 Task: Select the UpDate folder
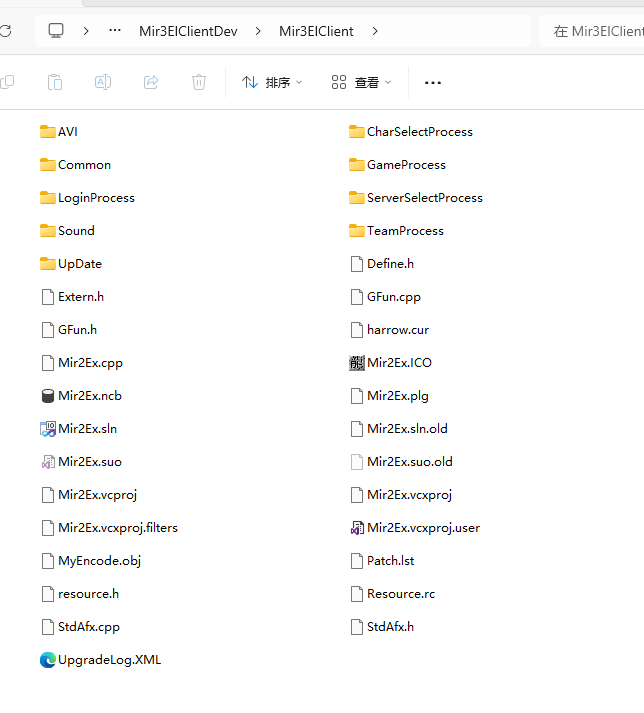[71, 264]
